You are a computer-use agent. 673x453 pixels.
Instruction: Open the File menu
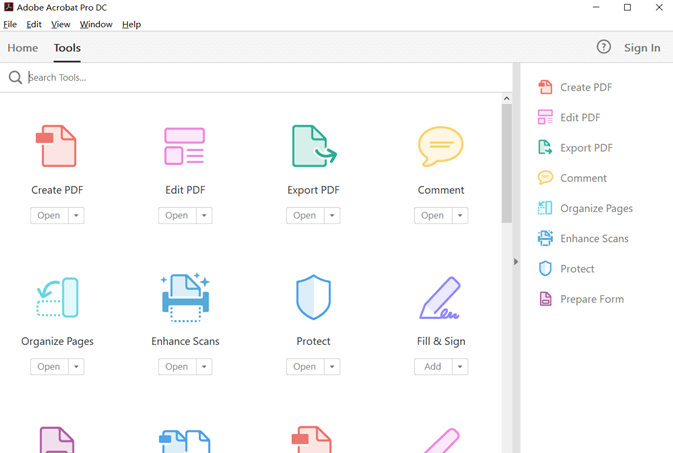coord(10,24)
